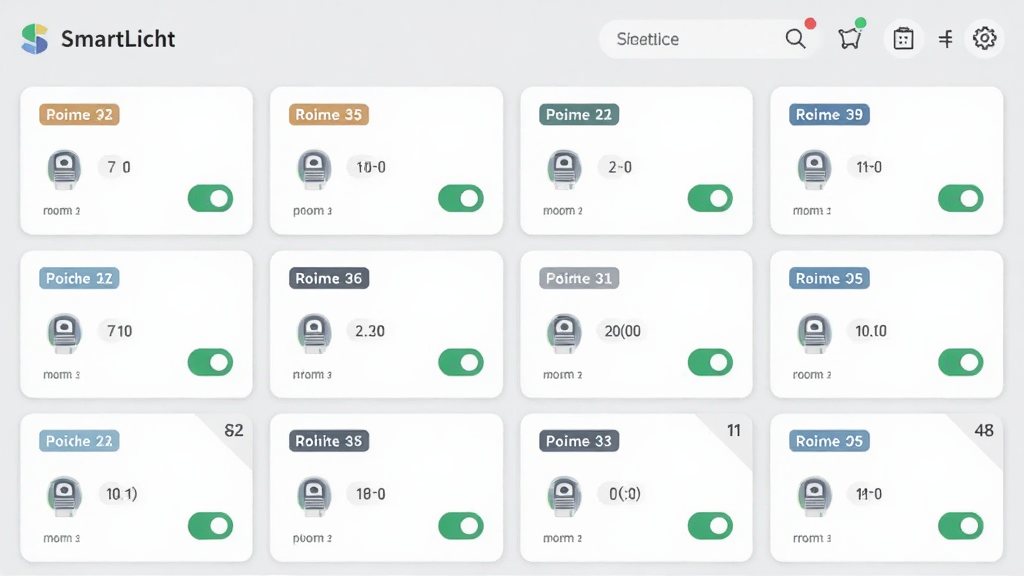1024x576 pixels.
Task: Click the 2.30 value chip in Roime 36
Action: (x=370, y=331)
